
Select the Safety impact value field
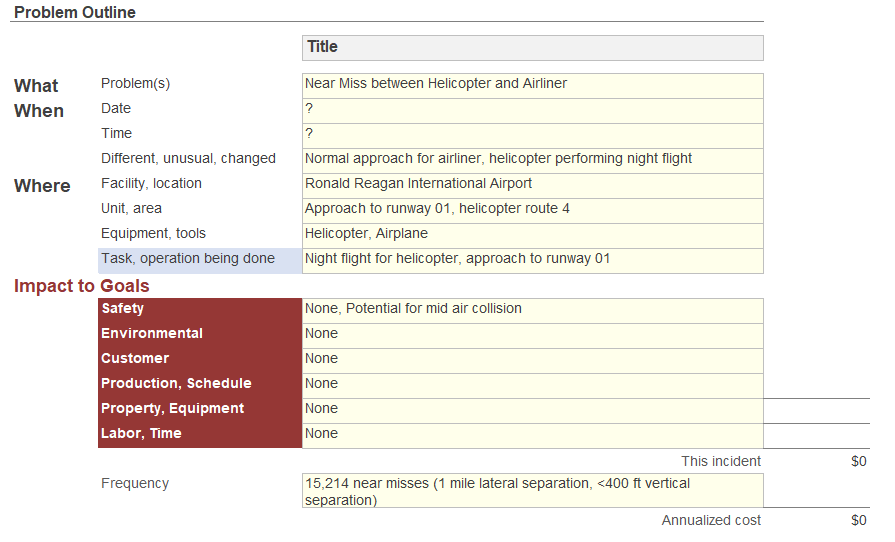[532, 310]
